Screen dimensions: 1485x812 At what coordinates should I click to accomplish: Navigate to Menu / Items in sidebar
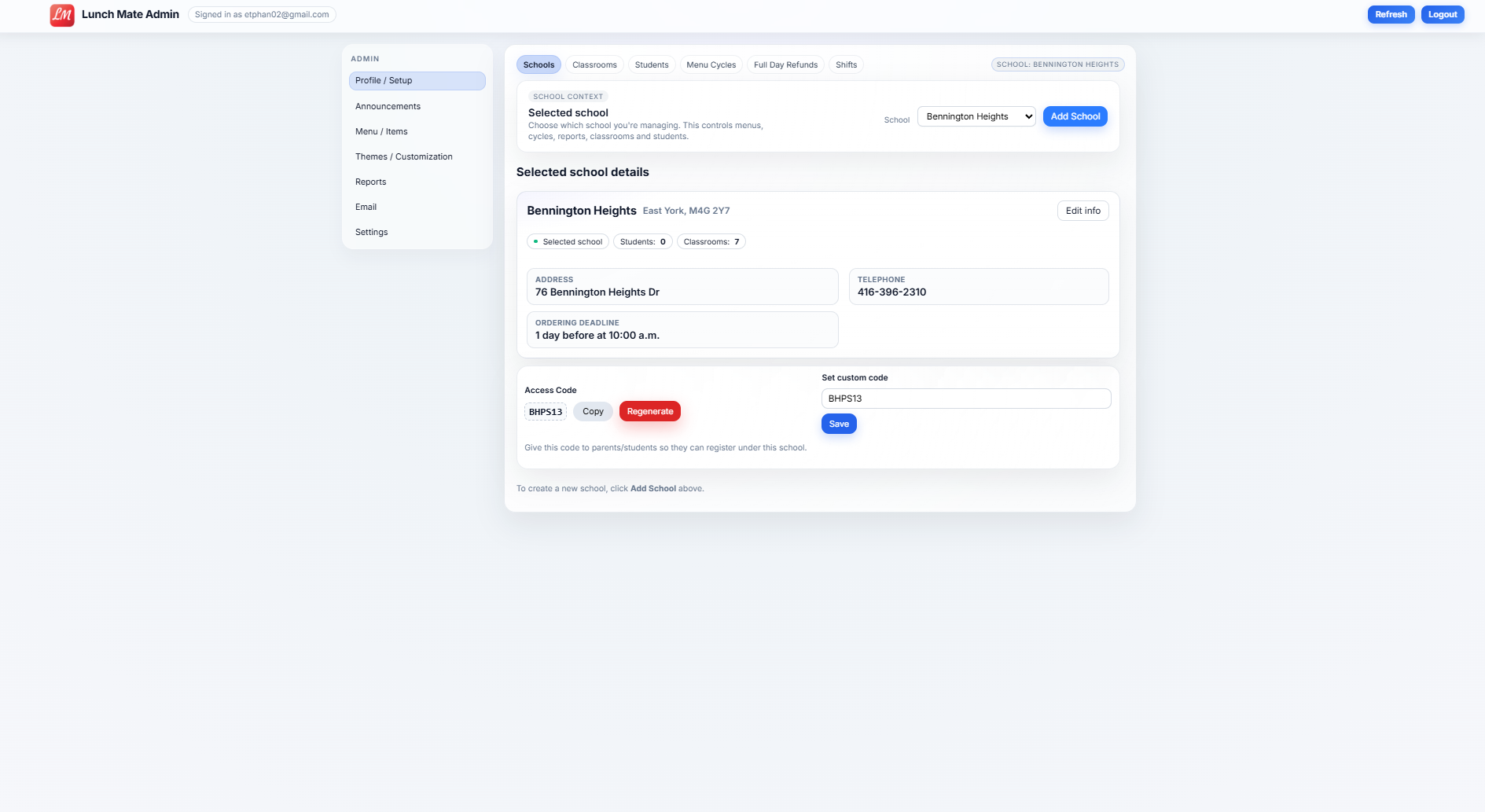[381, 132]
